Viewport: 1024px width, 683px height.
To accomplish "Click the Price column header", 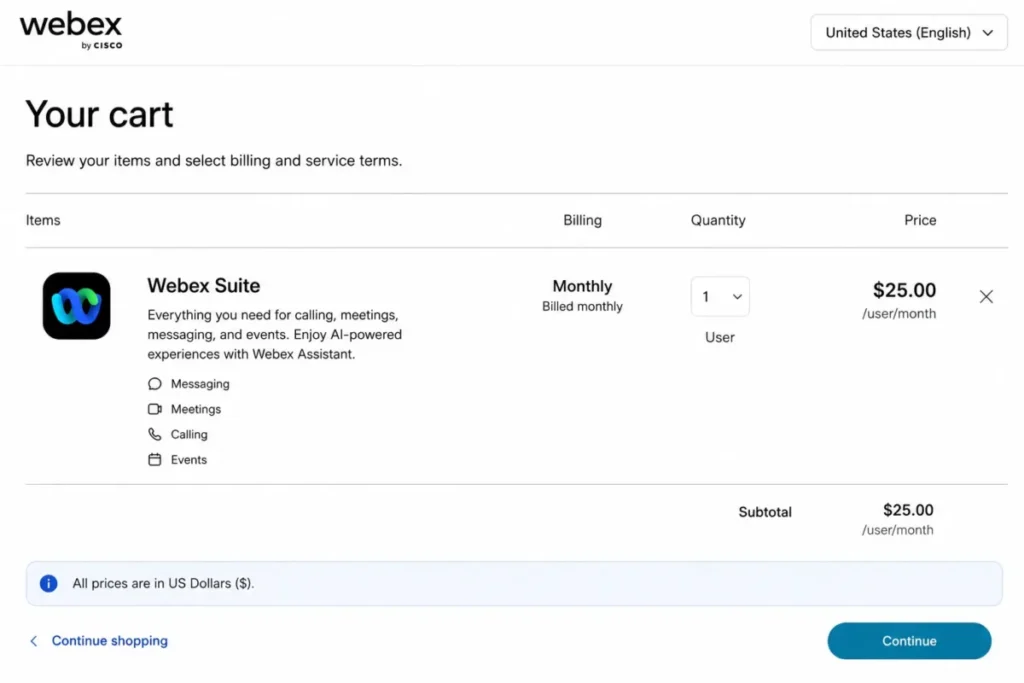I will [920, 220].
